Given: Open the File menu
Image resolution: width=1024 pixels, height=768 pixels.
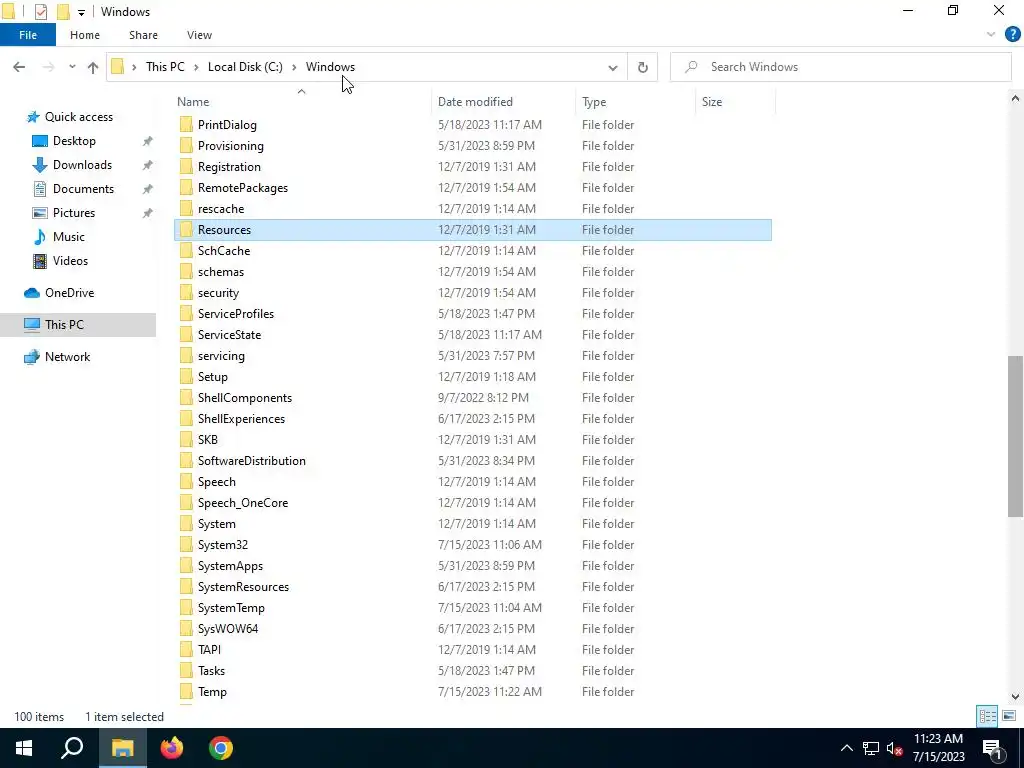Looking at the screenshot, I should pyautogui.click(x=28, y=35).
